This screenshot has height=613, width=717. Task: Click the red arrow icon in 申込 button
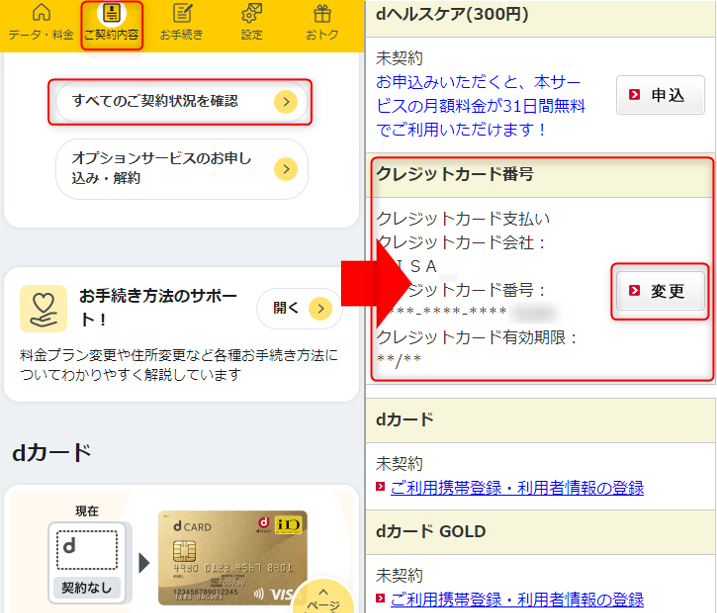[x=634, y=95]
